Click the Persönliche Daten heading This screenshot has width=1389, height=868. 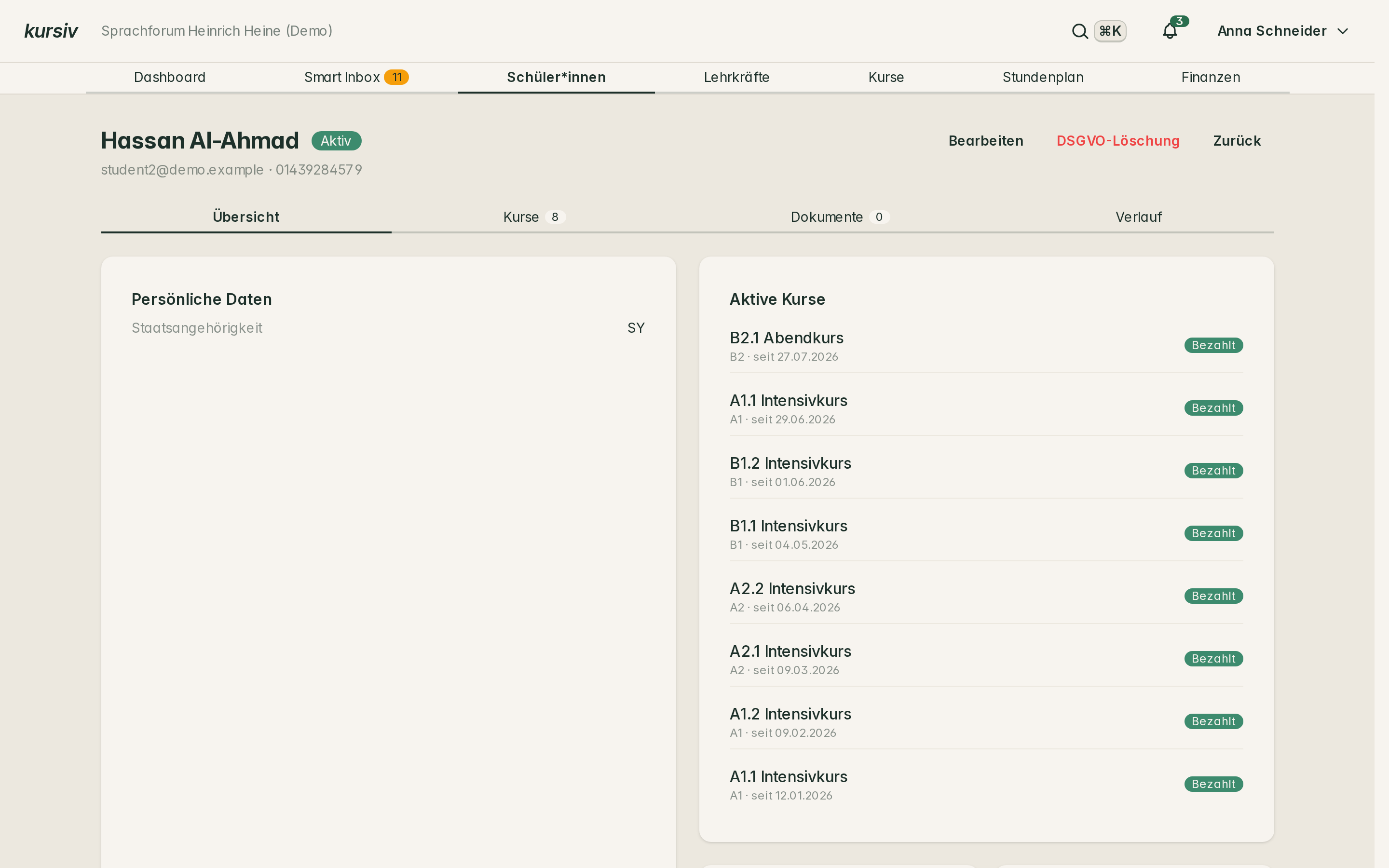click(x=202, y=299)
